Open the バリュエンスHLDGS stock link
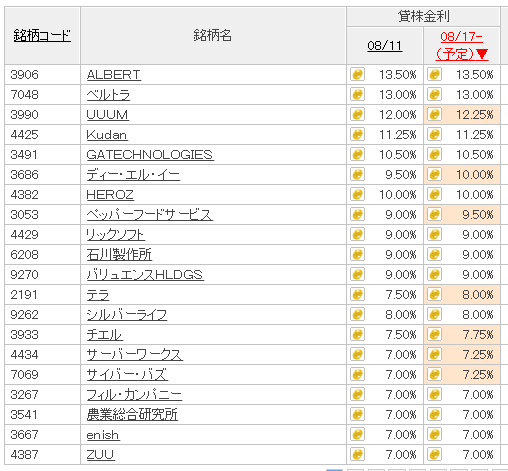This screenshot has width=508, height=471. tap(145, 275)
